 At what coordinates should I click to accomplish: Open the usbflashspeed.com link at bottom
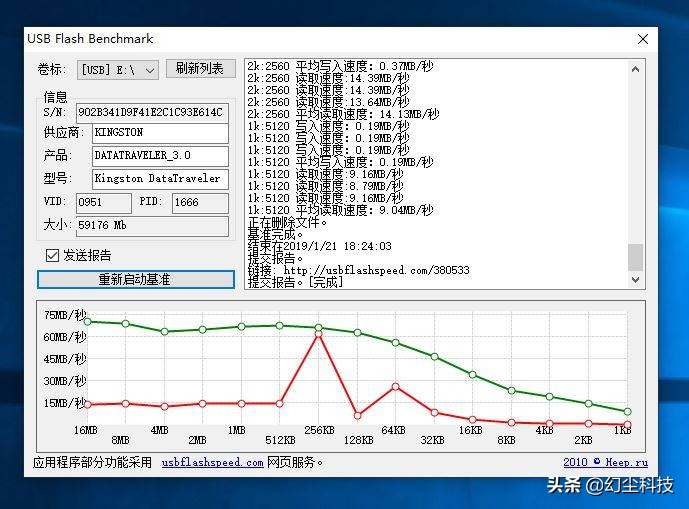click(x=213, y=462)
